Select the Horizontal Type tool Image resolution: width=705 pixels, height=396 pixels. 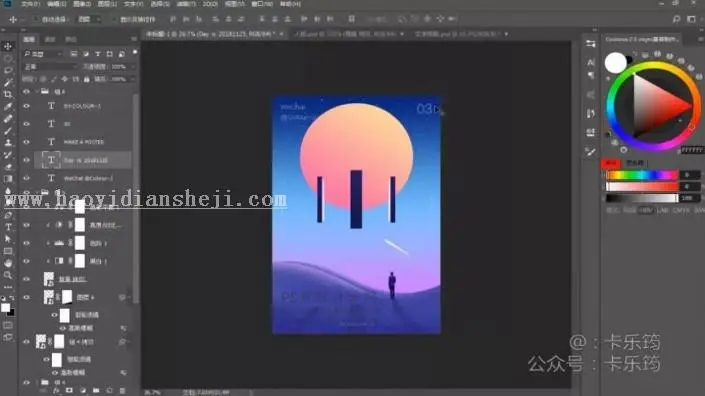click(x=8, y=227)
